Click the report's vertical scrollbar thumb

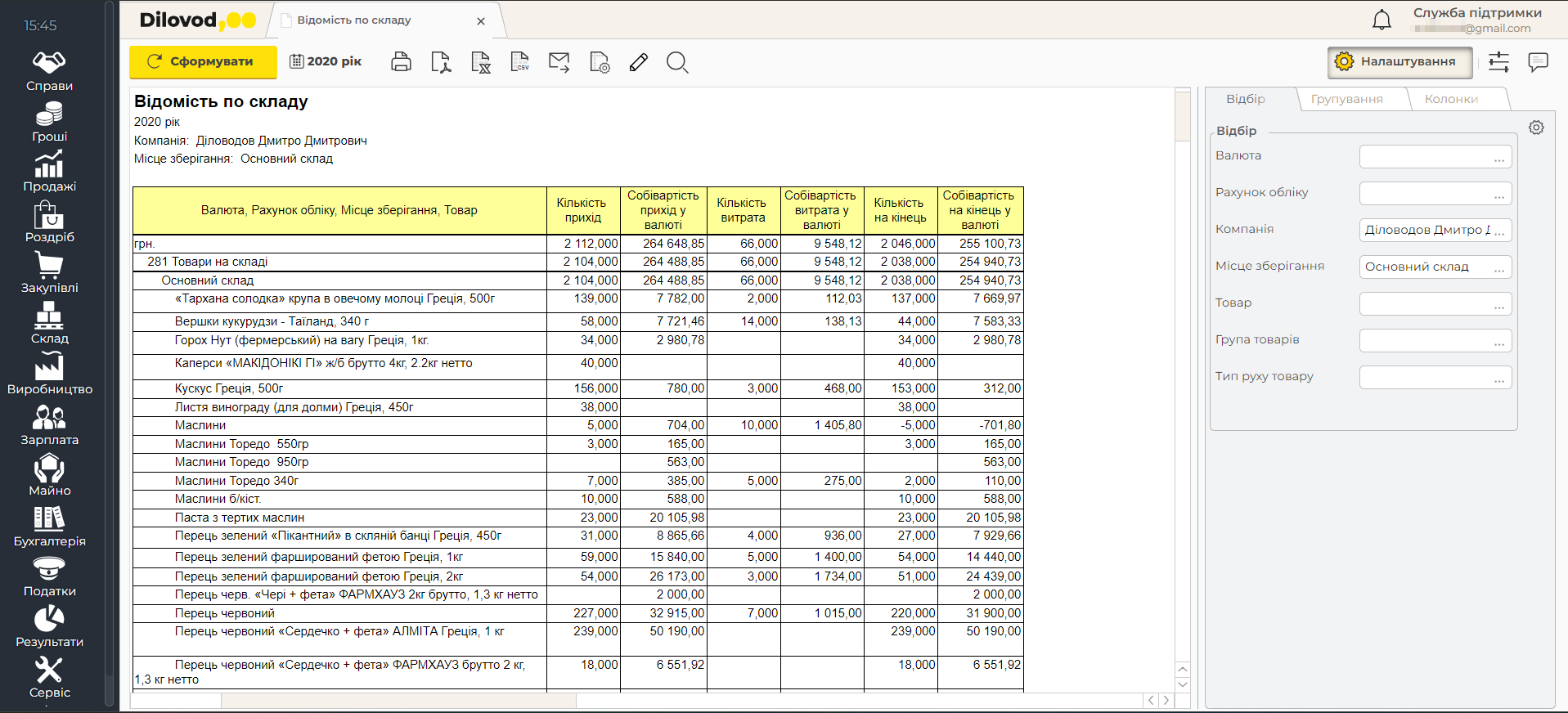pyautogui.click(x=1182, y=115)
